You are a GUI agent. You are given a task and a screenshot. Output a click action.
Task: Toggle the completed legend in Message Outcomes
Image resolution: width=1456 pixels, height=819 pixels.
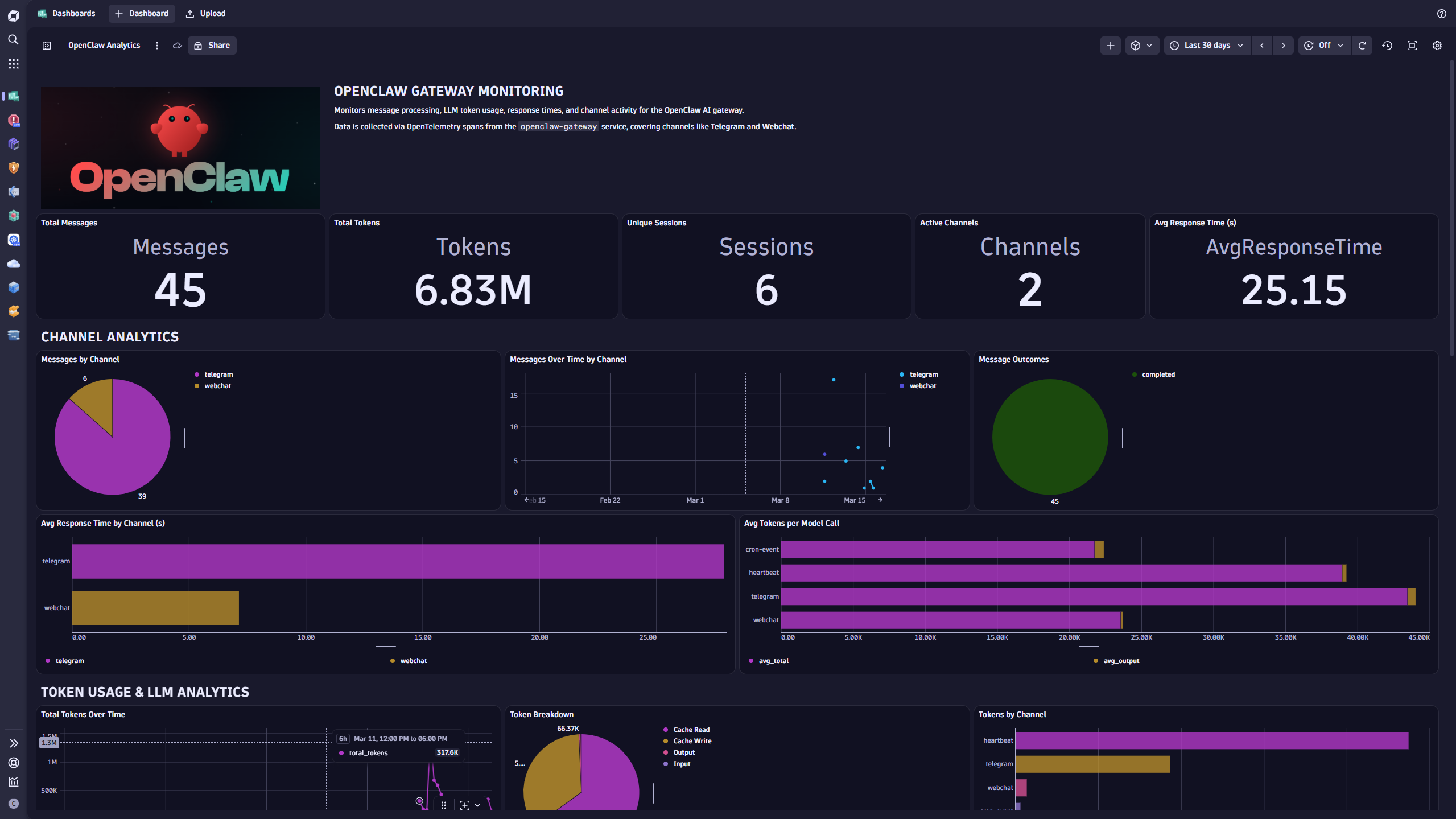[x=1157, y=374]
